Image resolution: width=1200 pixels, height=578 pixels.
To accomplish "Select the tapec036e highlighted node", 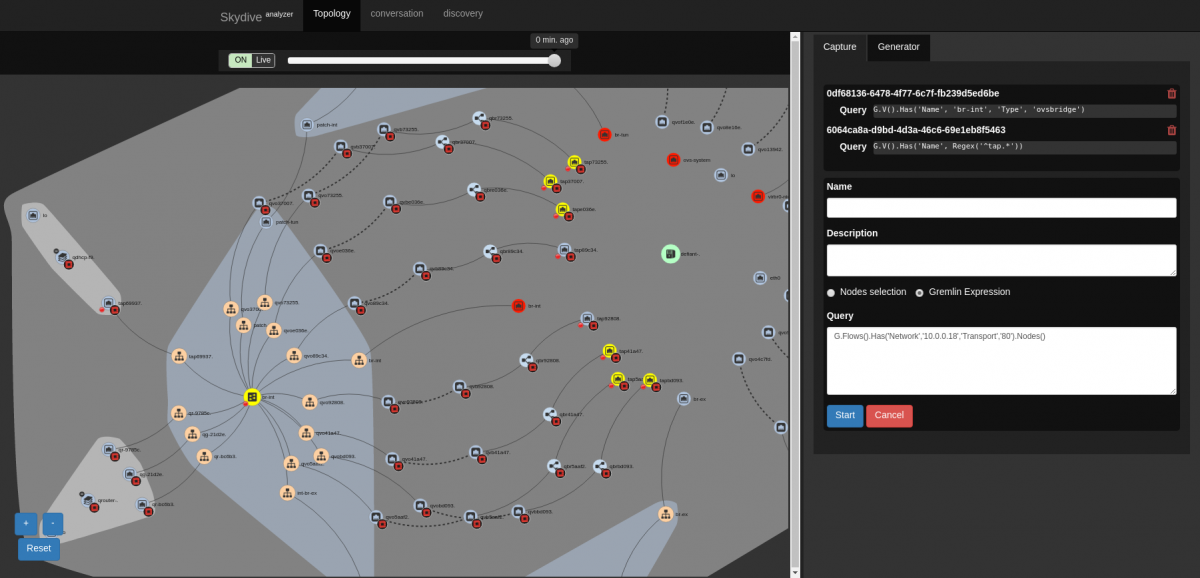I will coord(563,209).
